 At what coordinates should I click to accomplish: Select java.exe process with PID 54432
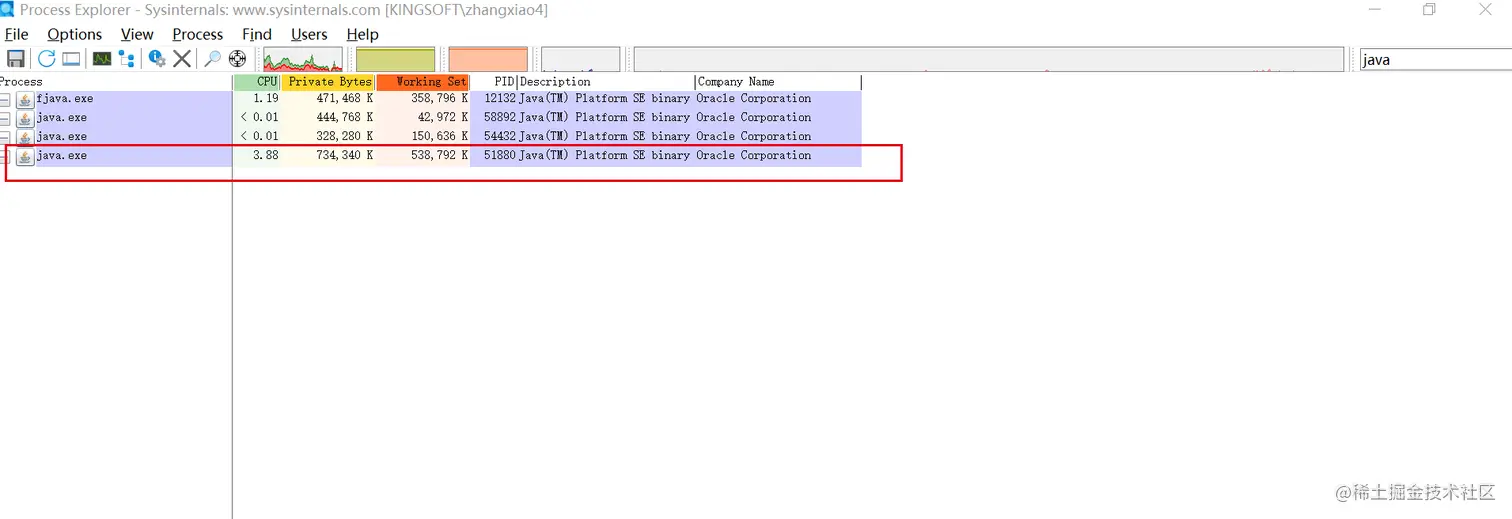pos(62,137)
